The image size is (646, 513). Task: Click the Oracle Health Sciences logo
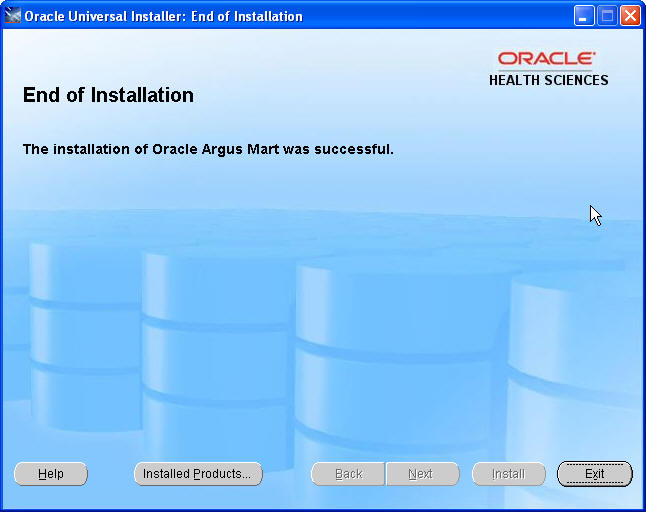tap(548, 69)
